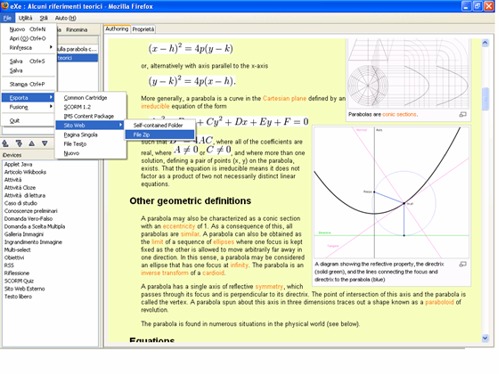Screen dimensions: 500x374
Task: Add the Domanda a Scelta Multipla iDevice
Action: pos(35,226)
